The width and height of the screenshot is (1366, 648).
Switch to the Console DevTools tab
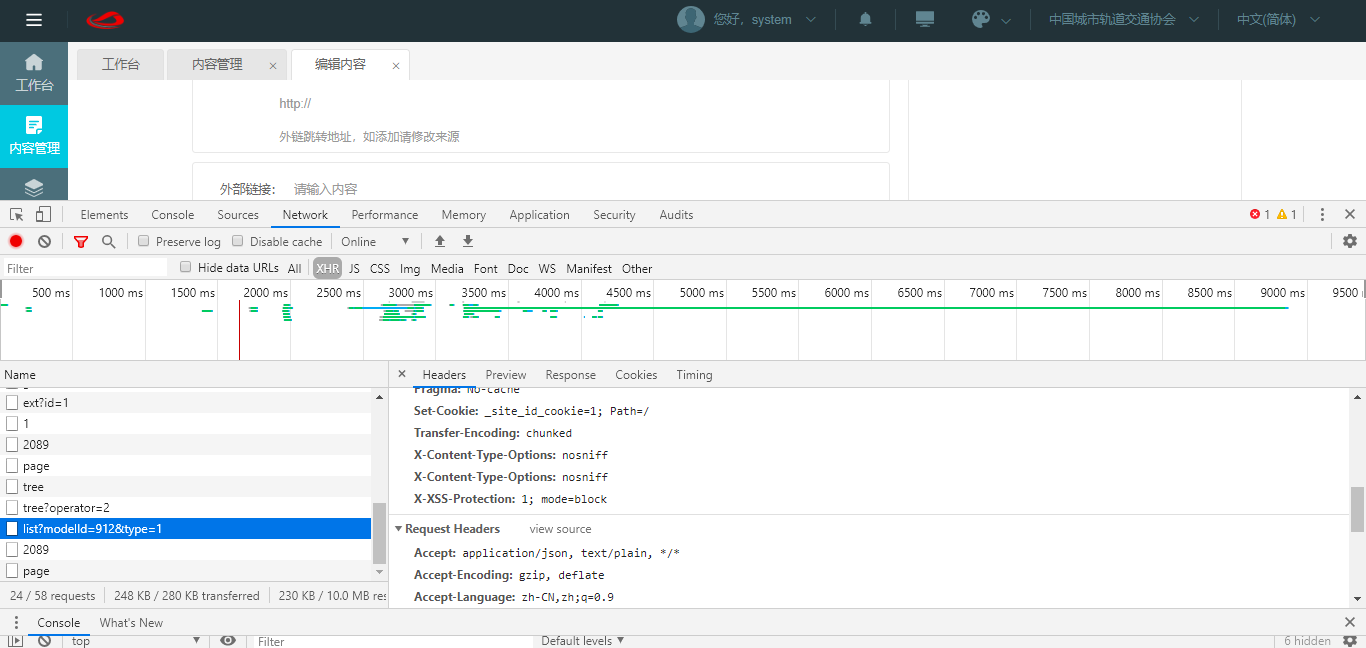pyautogui.click(x=172, y=215)
